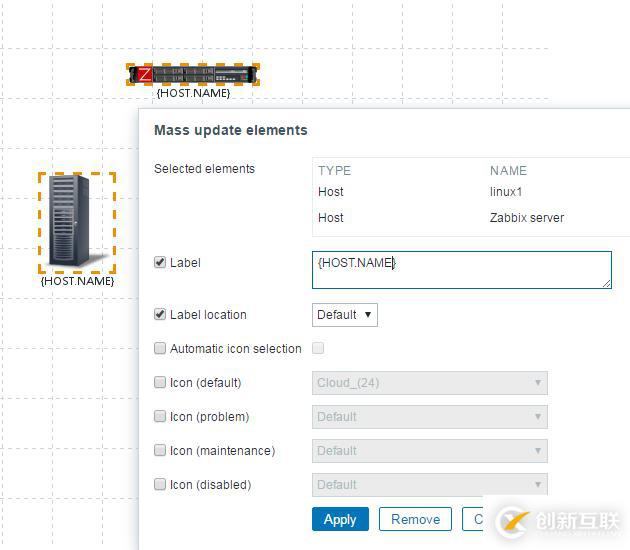Click the Selected elements field label
Viewport: 630px width, 550px height.
click(x=204, y=169)
